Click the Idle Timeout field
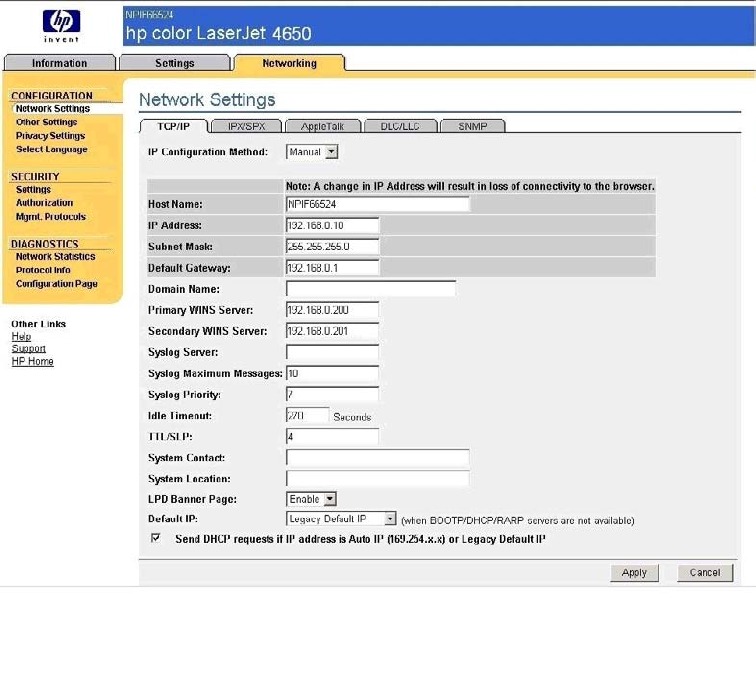 pyautogui.click(x=308, y=416)
